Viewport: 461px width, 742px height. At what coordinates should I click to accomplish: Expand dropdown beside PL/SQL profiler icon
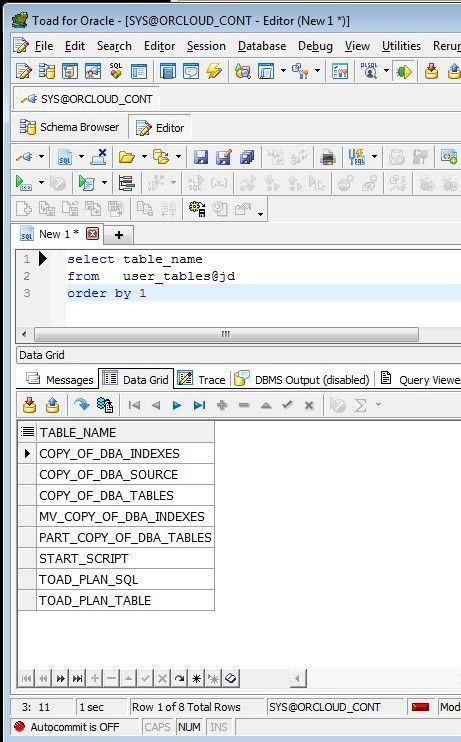(x=386, y=71)
